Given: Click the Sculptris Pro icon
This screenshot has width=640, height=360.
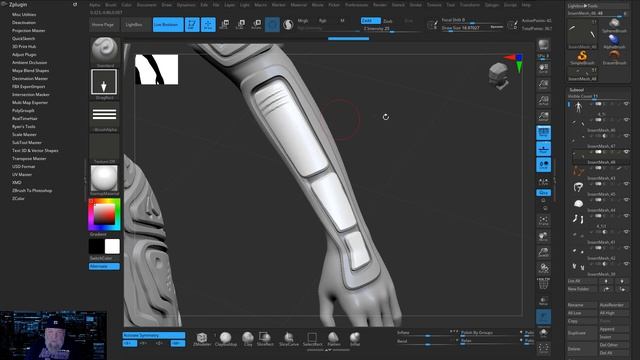Looking at the screenshot, I should [288, 24].
